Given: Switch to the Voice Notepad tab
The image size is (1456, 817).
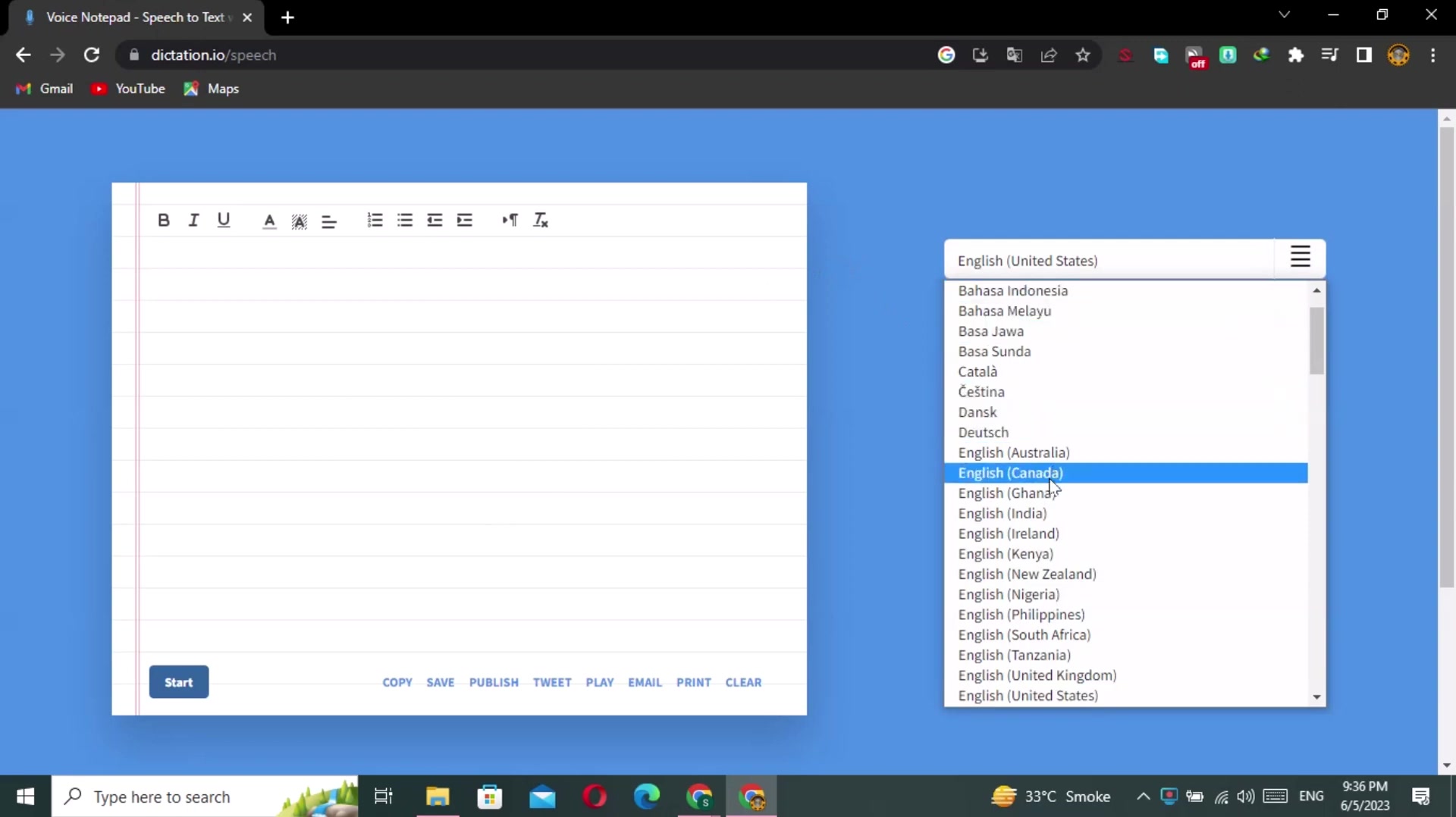Looking at the screenshot, I should (x=129, y=17).
